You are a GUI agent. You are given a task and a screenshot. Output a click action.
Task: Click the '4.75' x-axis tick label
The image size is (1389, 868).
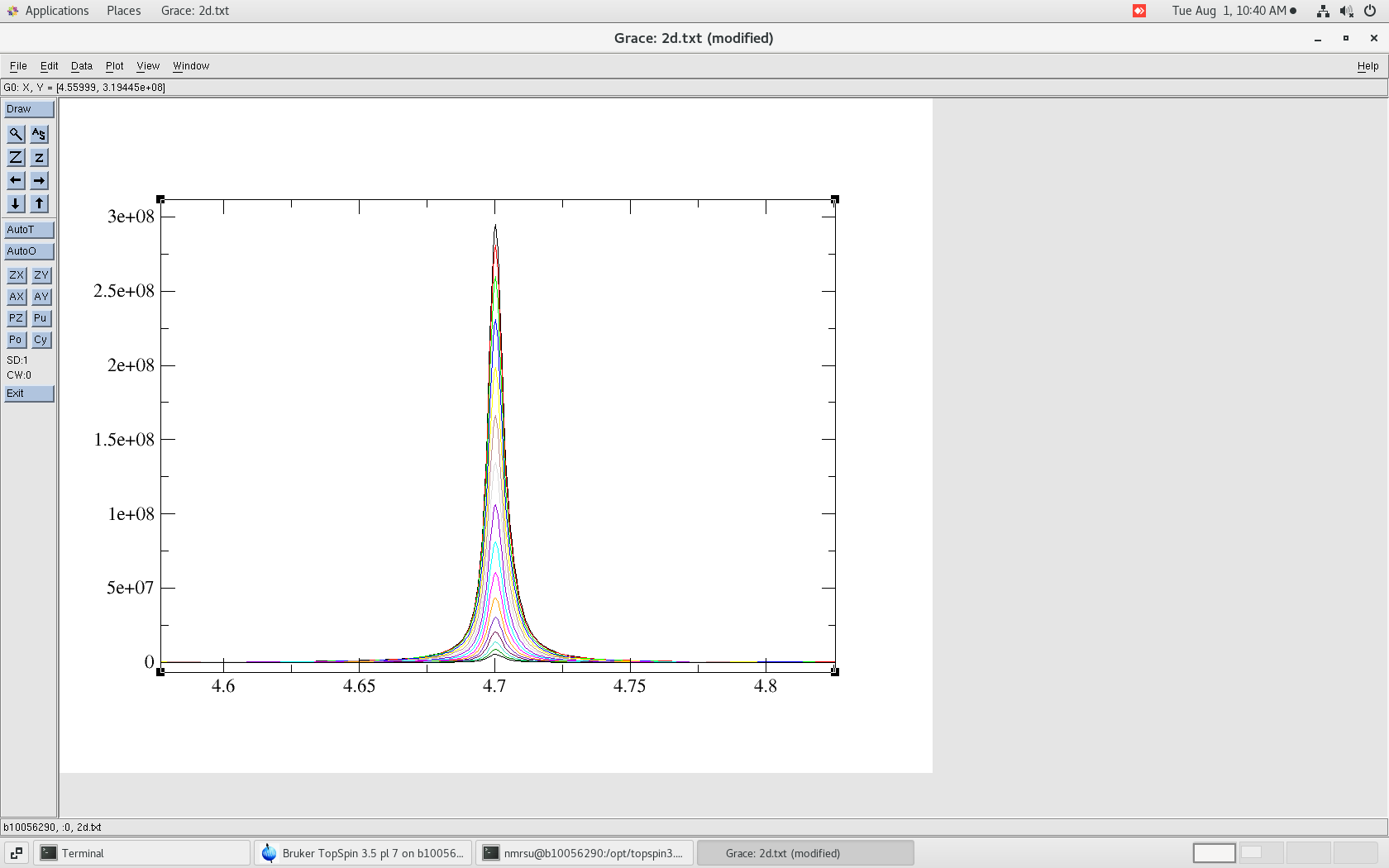pos(630,686)
